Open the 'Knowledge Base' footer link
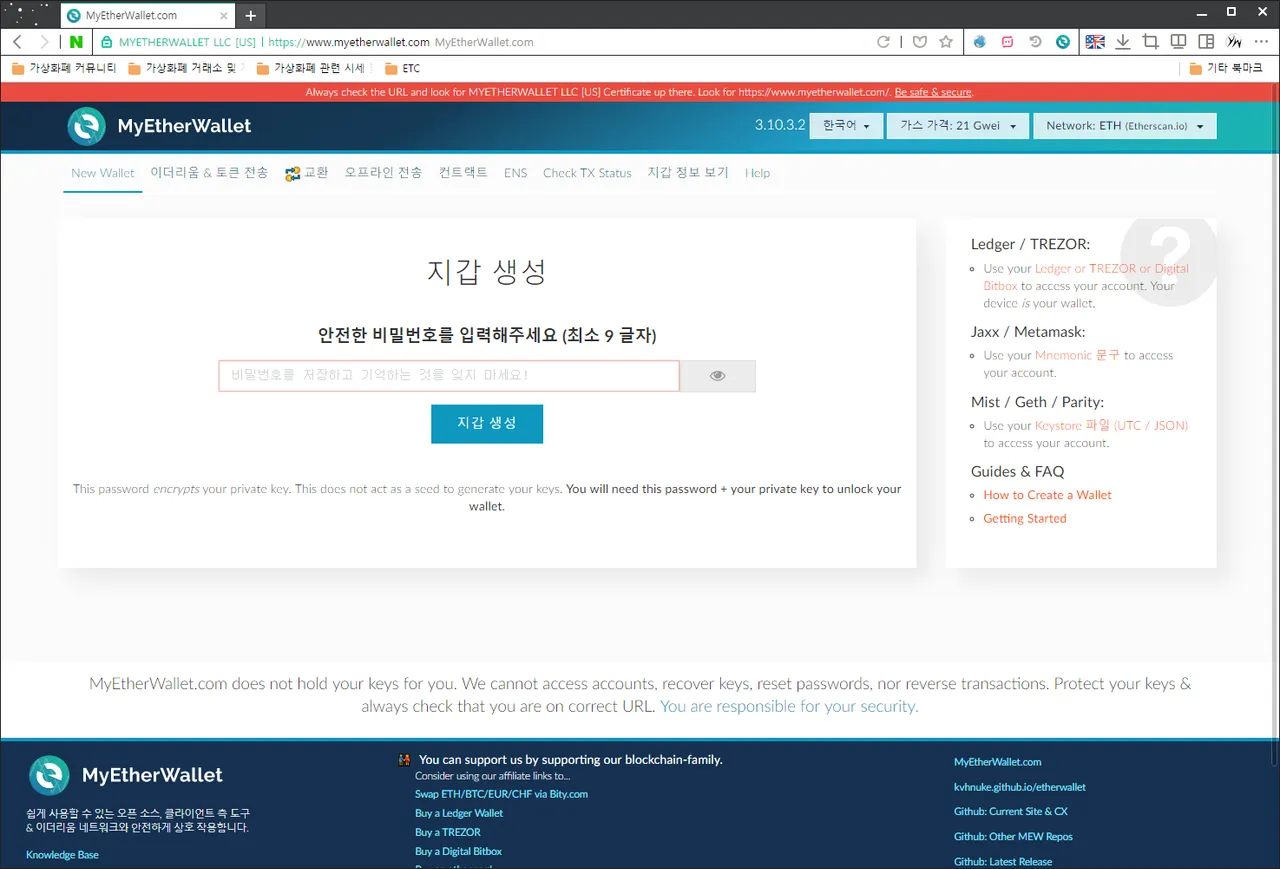The height and width of the screenshot is (869, 1280). 62,855
